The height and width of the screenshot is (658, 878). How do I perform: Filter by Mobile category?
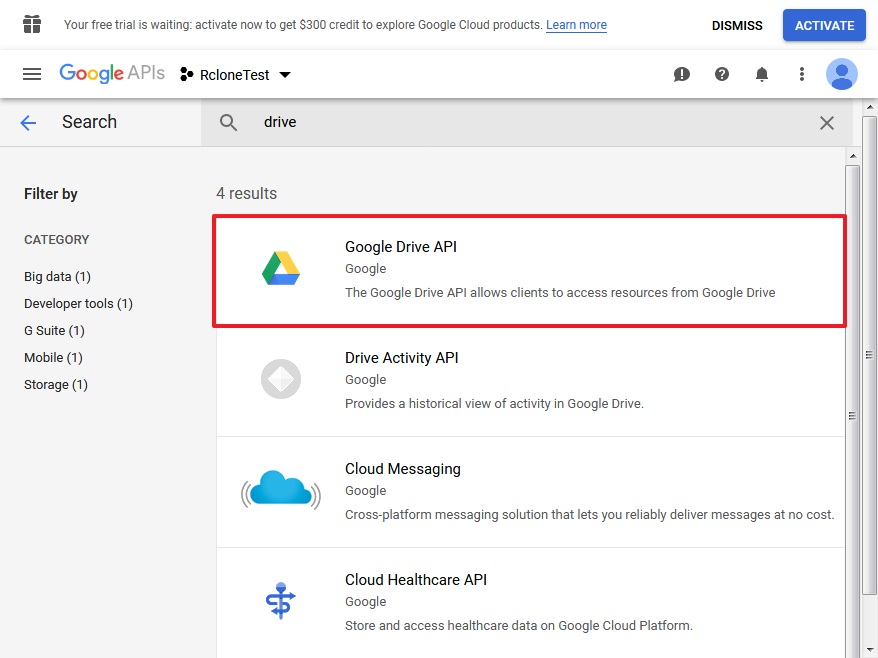click(x=53, y=357)
